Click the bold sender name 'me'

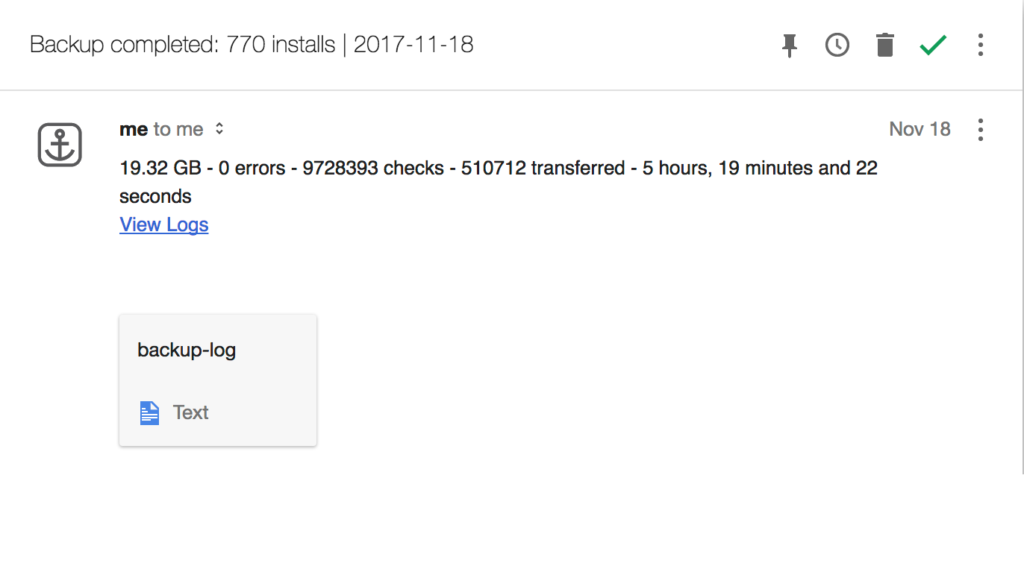[x=133, y=129]
